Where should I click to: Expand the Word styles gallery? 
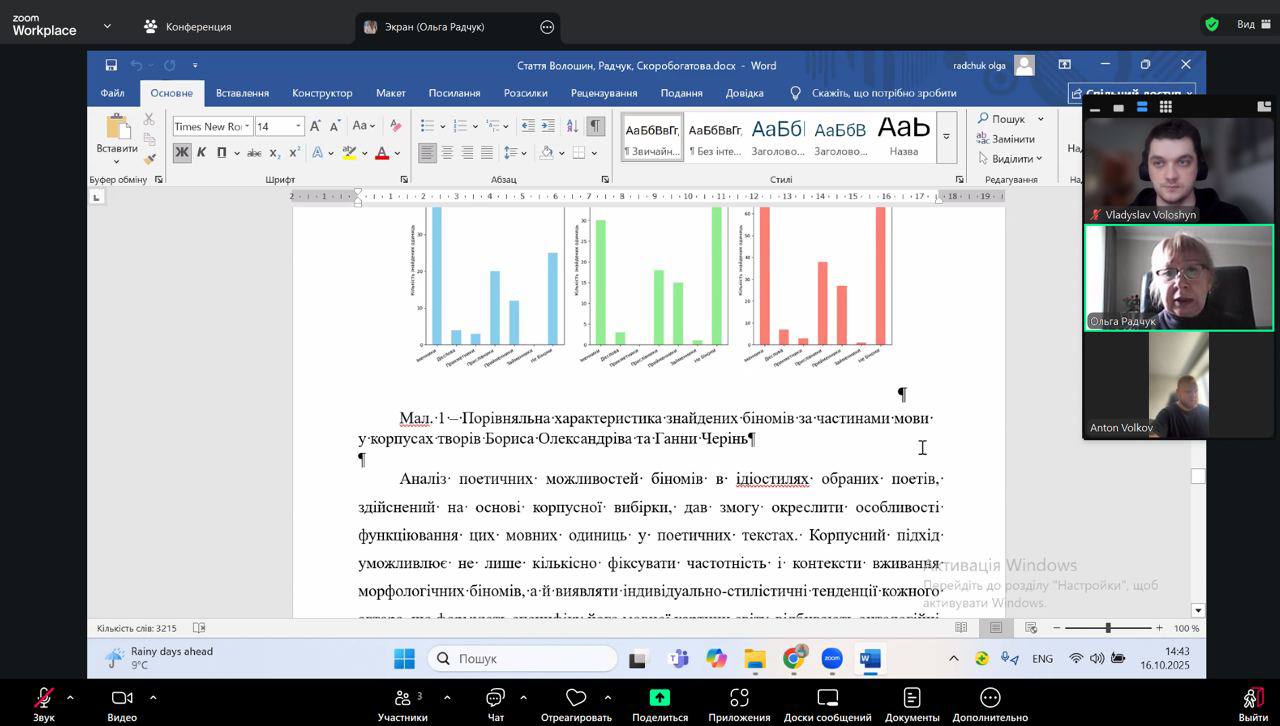(946, 137)
